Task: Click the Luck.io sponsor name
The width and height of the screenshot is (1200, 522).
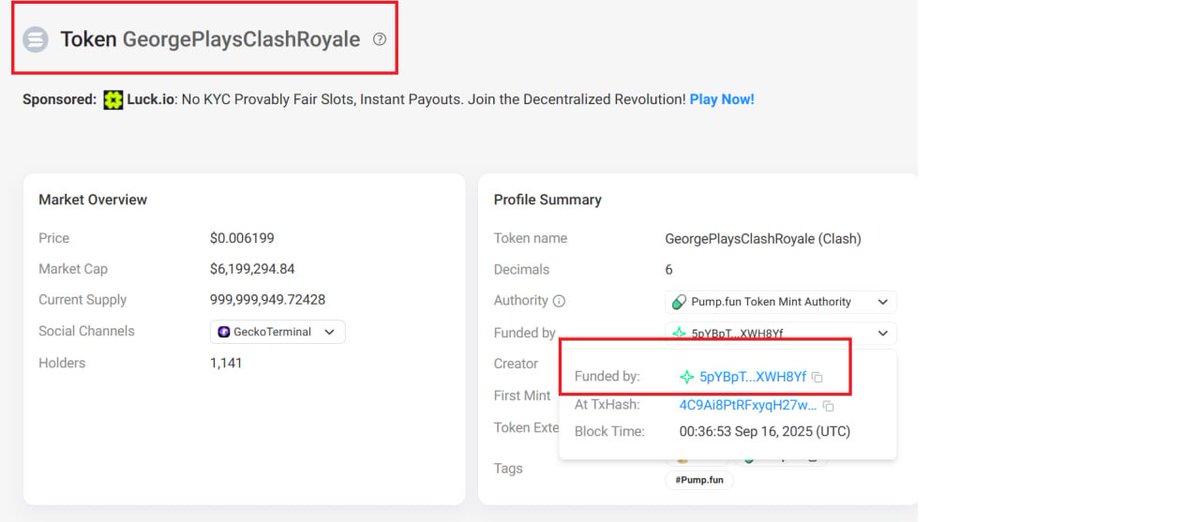Action: tap(151, 100)
